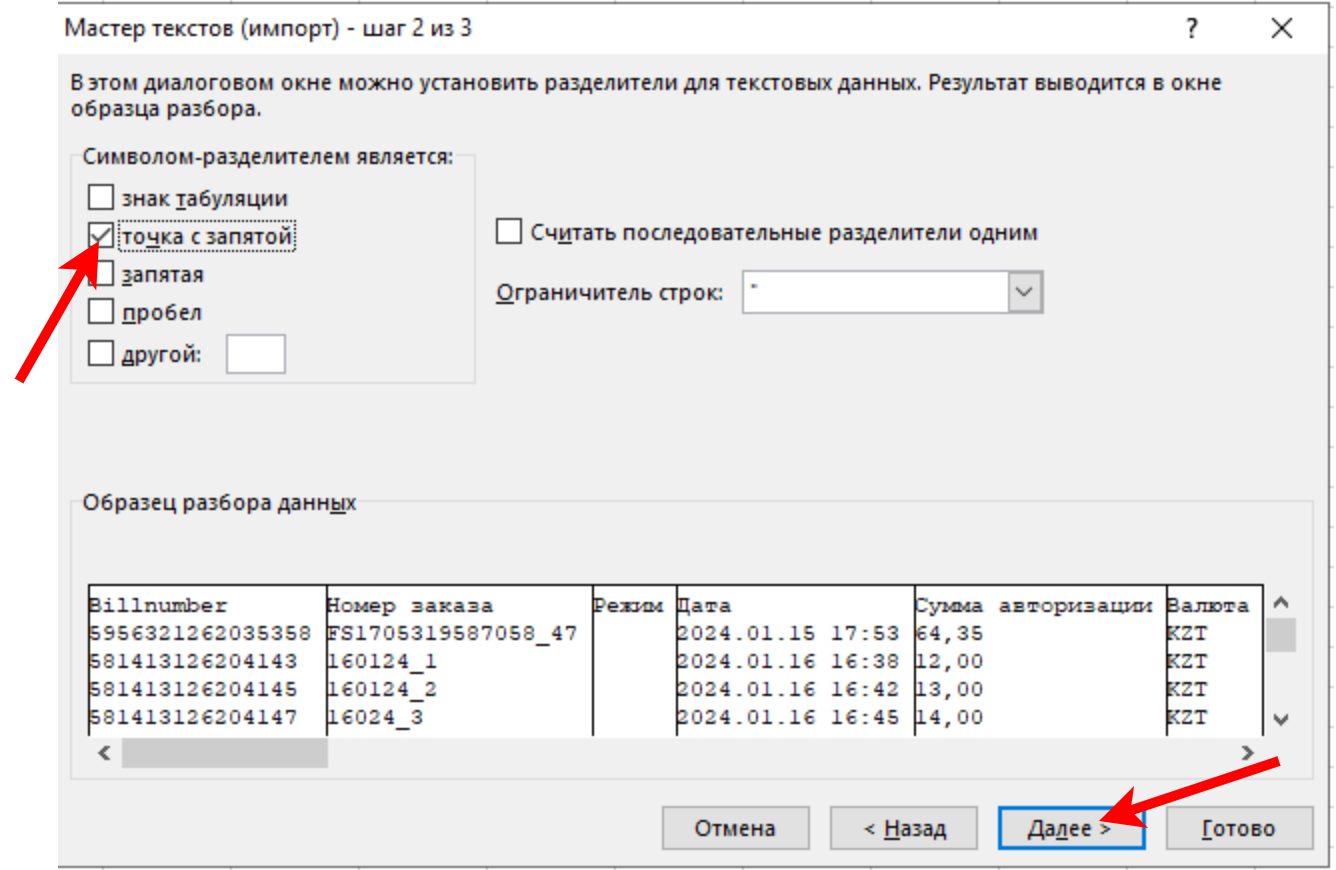
Task: Enable the 'знак табуляции' delimiter checkbox
Action: [101, 198]
